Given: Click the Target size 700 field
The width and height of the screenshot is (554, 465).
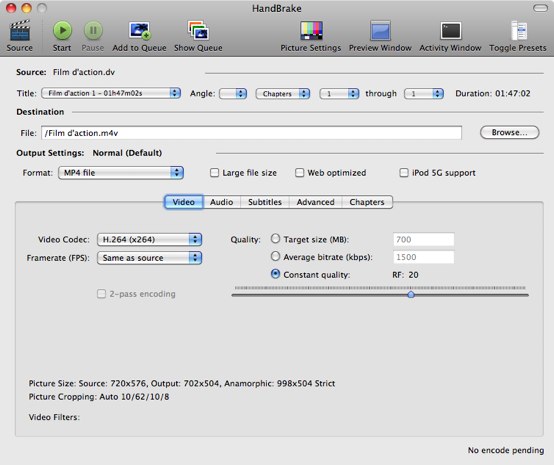Looking at the screenshot, I should (x=423, y=240).
